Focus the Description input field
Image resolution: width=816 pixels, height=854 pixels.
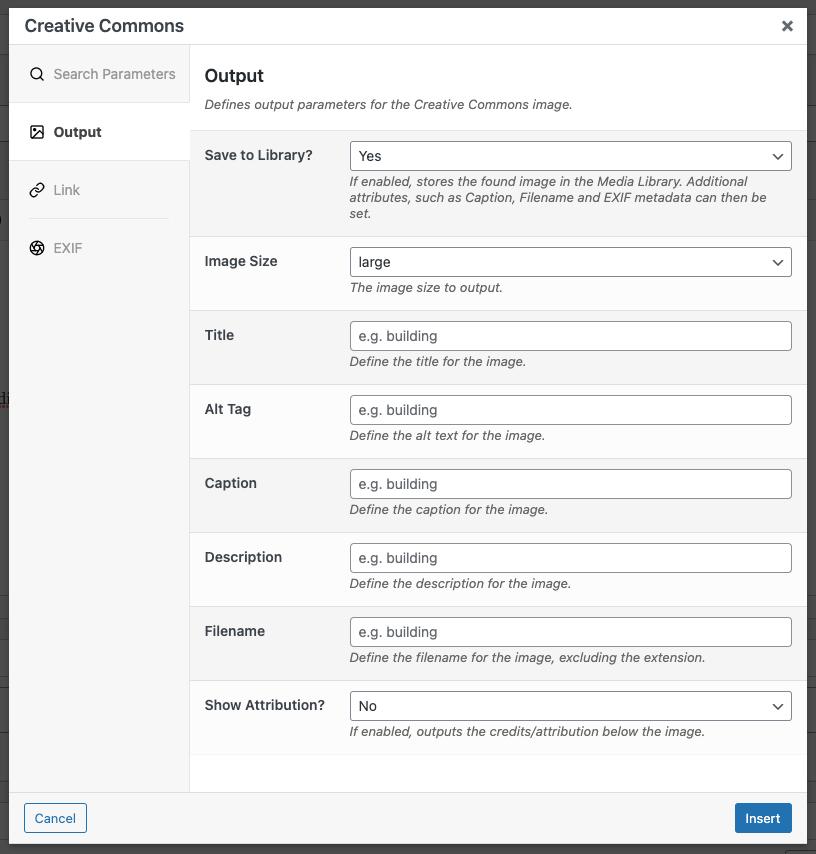(570, 558)
